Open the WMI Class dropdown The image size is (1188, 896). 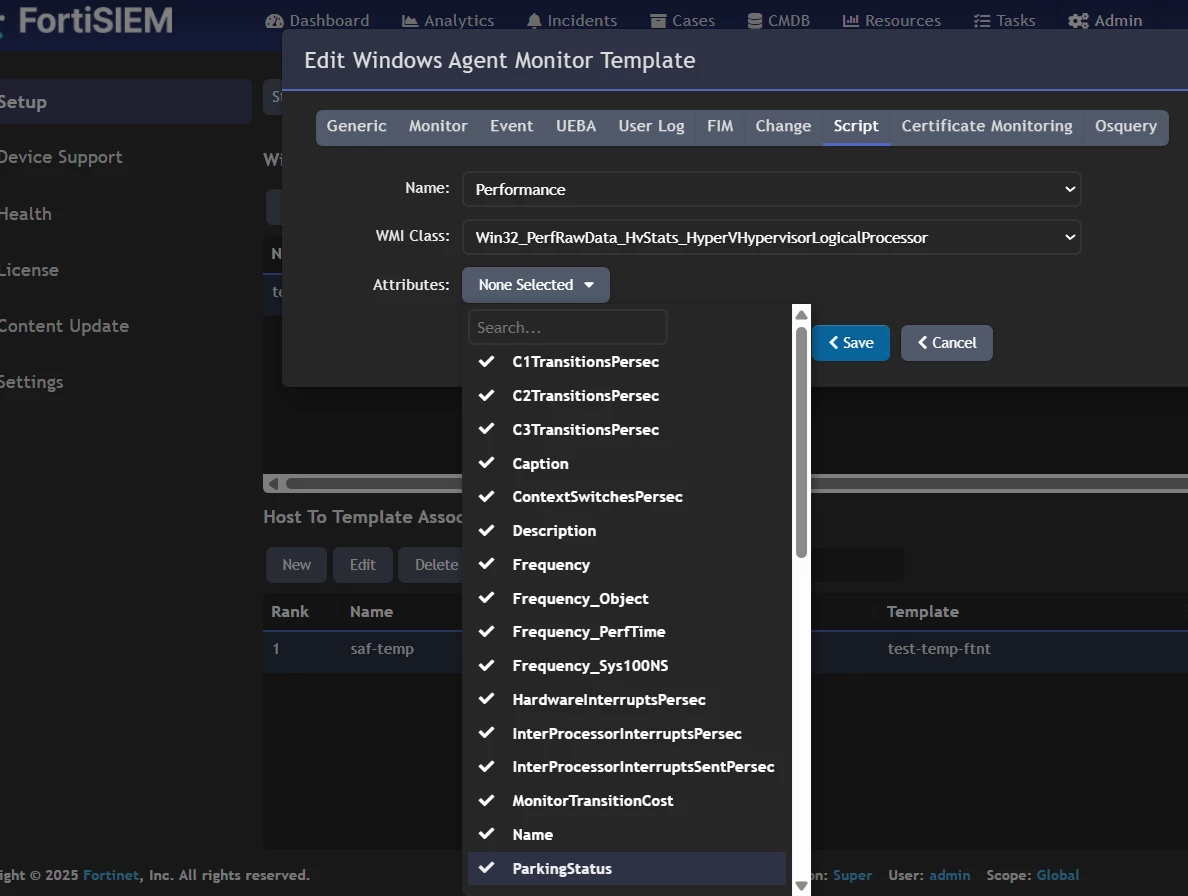point(771,237)
